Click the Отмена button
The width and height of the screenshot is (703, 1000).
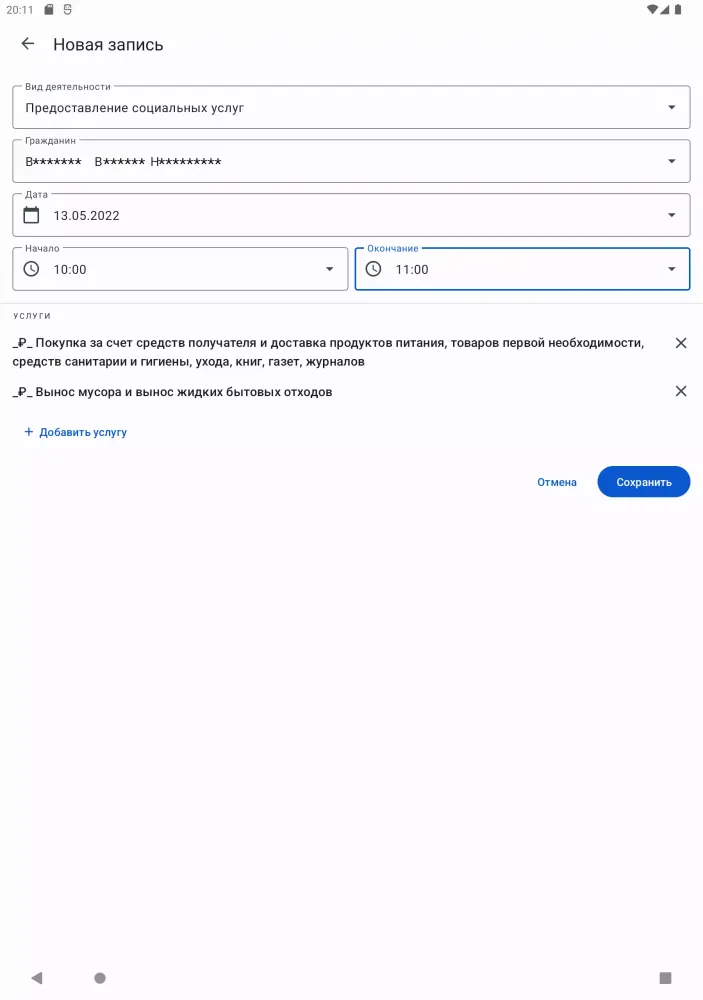[557, 482]
